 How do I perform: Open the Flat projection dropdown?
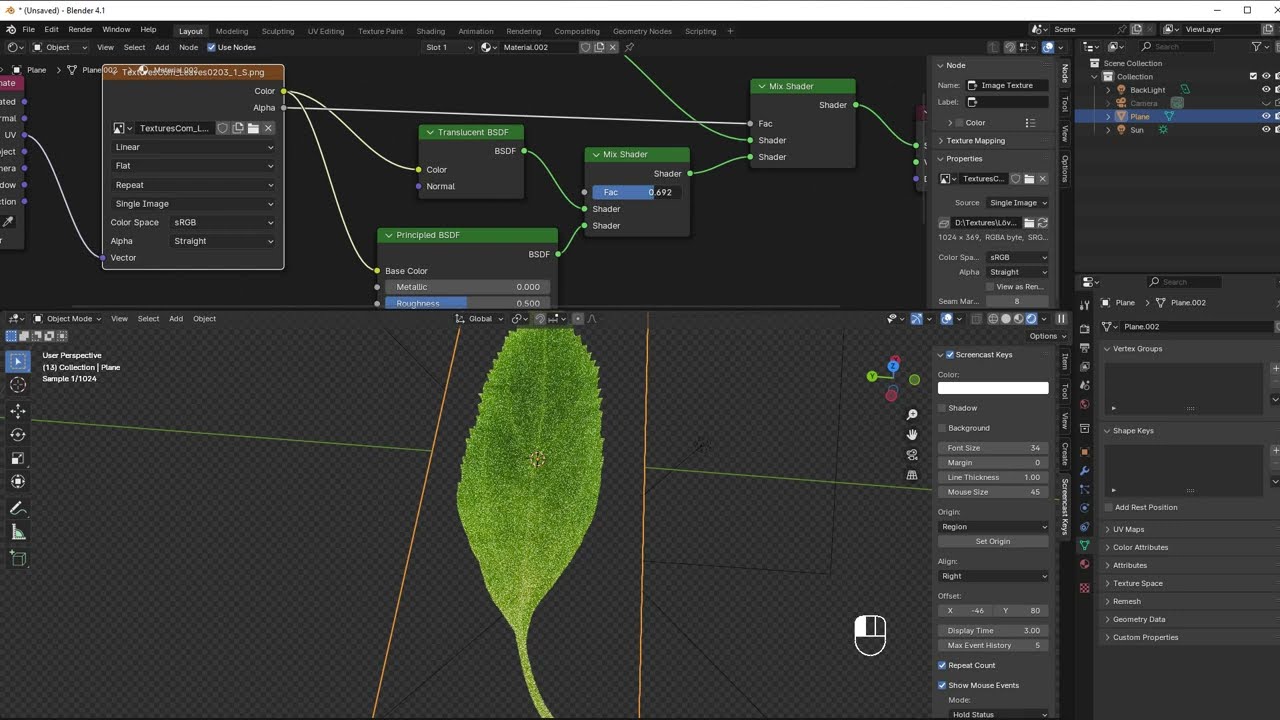point(193,166)
